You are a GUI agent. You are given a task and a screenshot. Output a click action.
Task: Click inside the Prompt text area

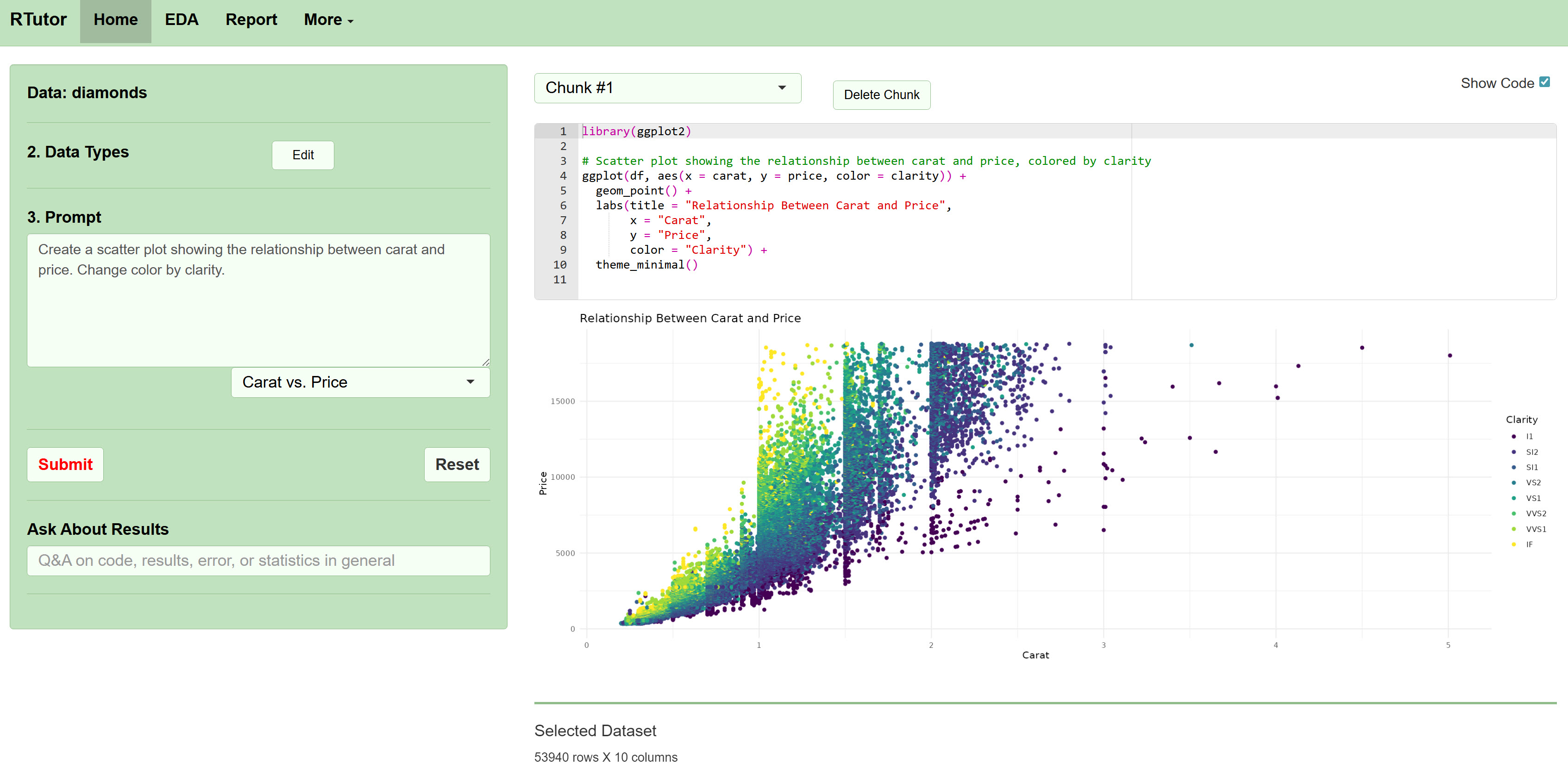(258, 298)
